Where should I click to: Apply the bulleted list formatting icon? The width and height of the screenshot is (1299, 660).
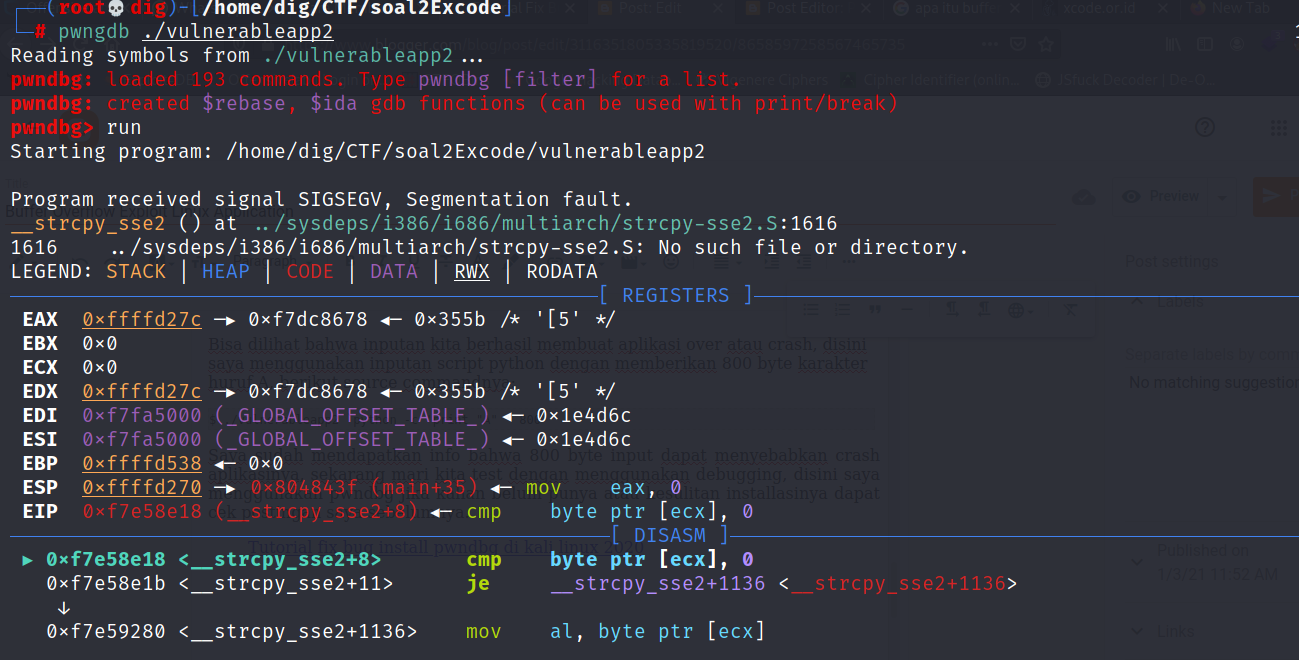[811, 310]
